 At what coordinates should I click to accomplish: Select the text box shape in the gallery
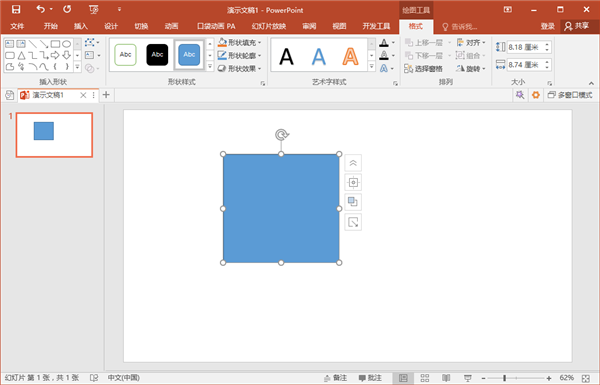click(x=10, y=44)
